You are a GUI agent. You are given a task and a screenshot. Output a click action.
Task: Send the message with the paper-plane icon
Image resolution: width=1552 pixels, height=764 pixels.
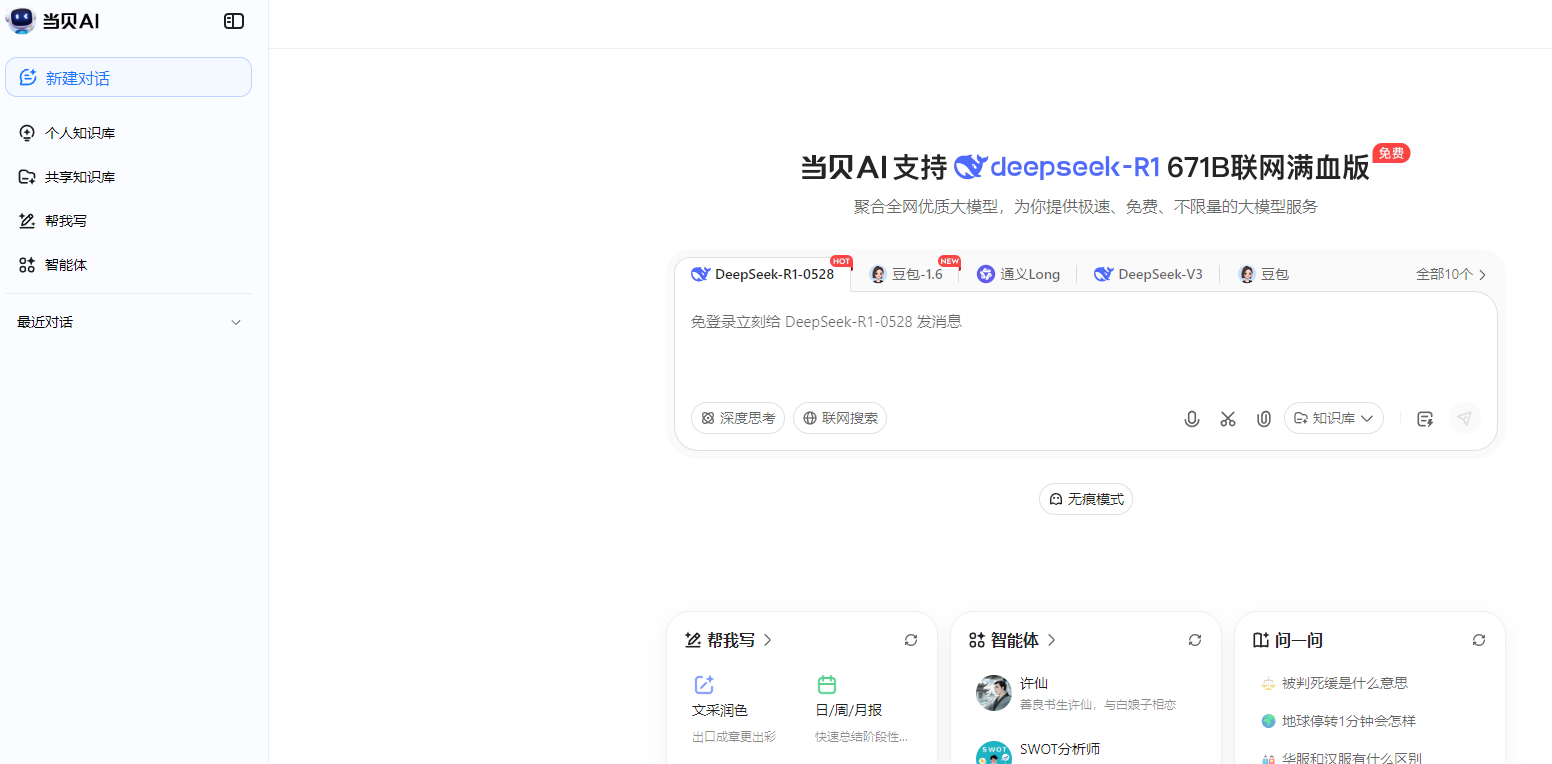tap(1465, 419)
